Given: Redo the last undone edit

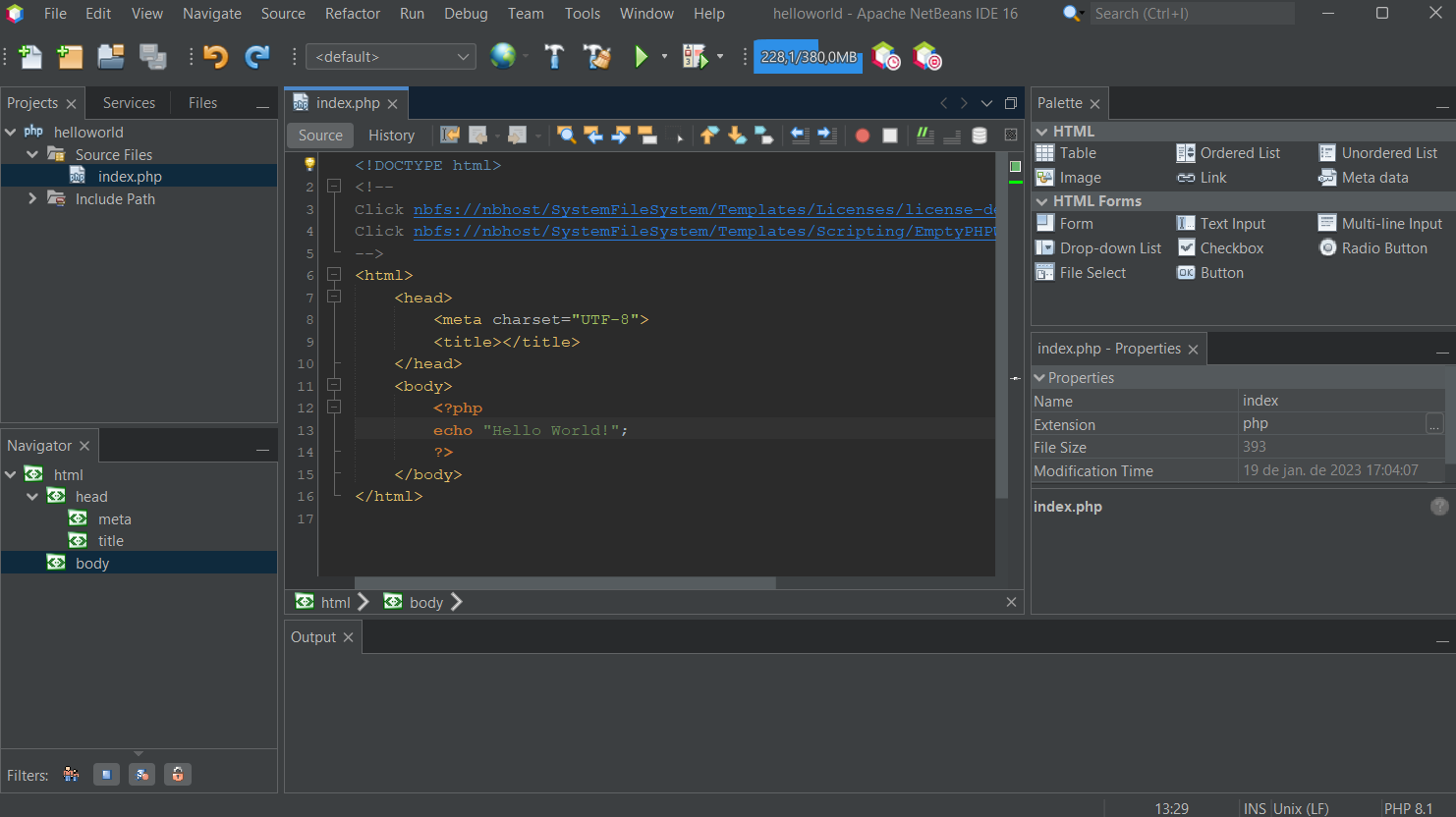Looking at the screenshot, I should (x=257, y=57).
